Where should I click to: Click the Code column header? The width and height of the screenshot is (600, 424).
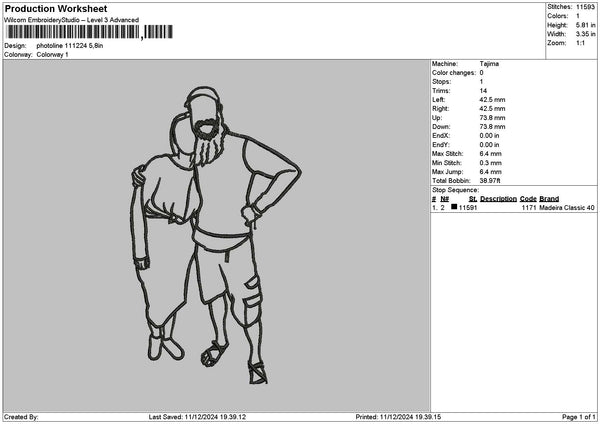click(x=528, y=199)
